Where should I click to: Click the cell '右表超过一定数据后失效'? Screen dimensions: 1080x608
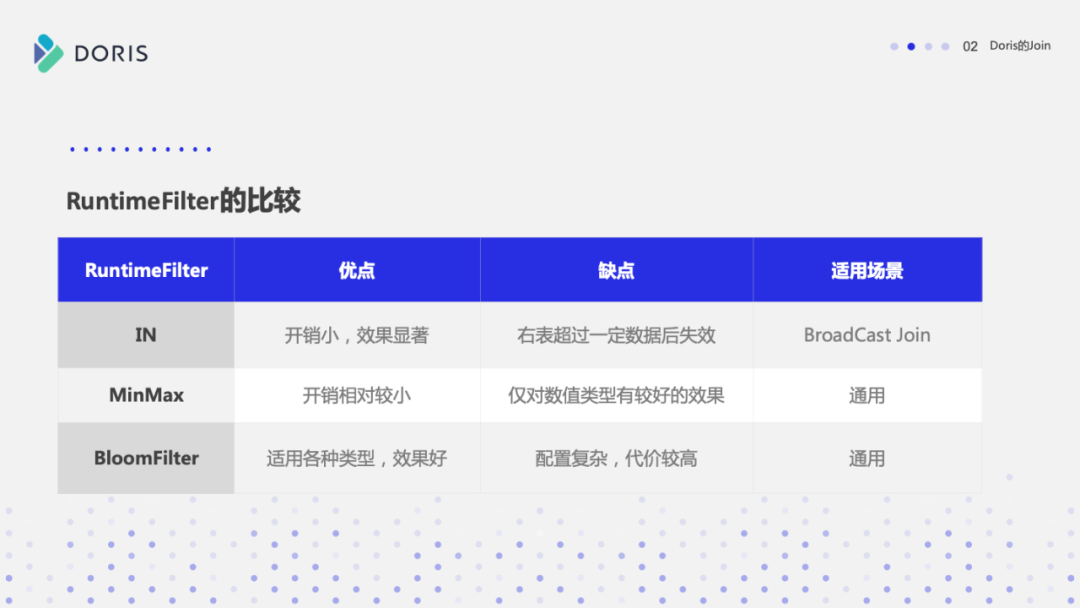(x=616, y=335)
